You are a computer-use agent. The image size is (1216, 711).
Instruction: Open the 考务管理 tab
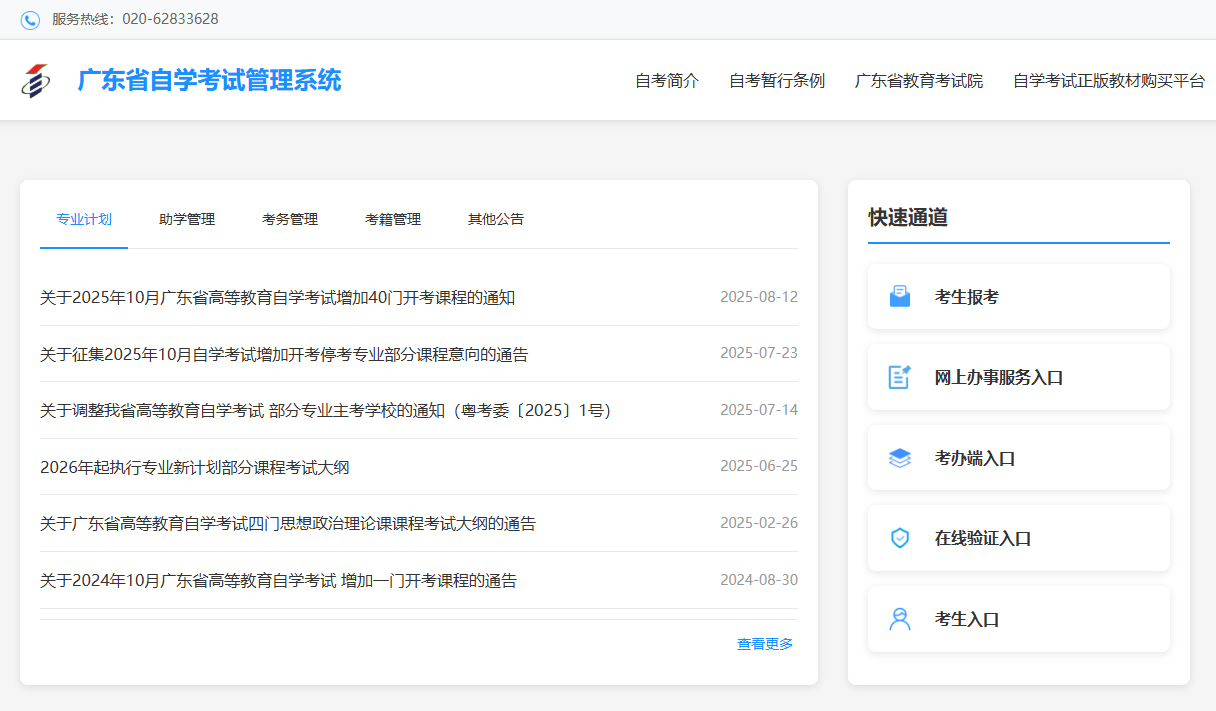[290, 219]
